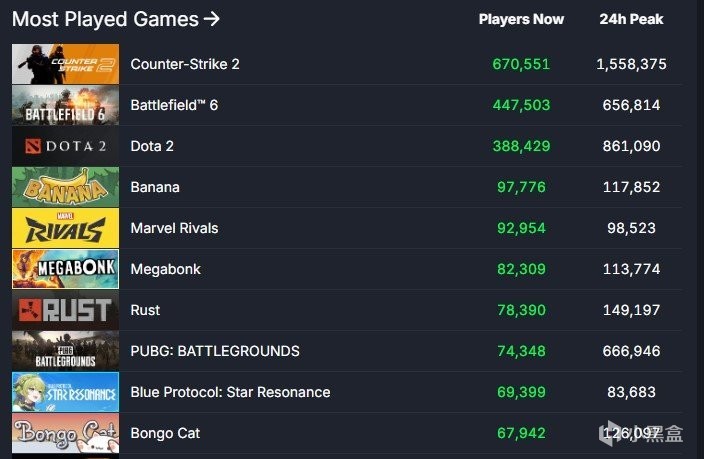The image size is (704, 459).
Task: Open the Most Played Games heading link
Action: 116,19
